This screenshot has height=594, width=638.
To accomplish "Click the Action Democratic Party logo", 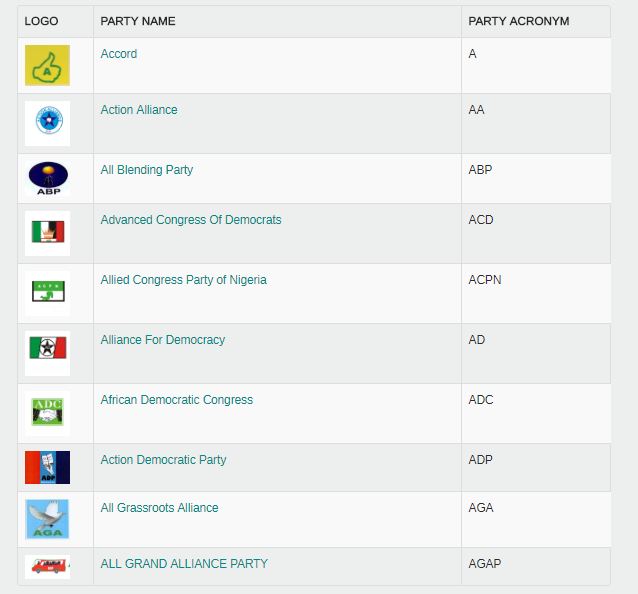I will coord(47,467).
